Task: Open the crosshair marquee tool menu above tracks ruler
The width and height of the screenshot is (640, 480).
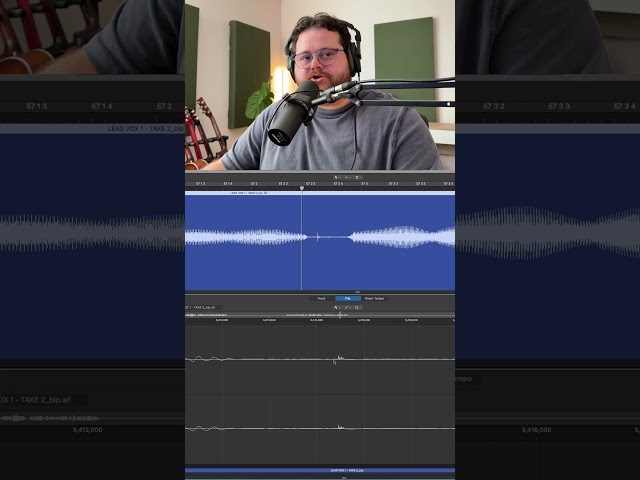Action: [x=347, y=177]
